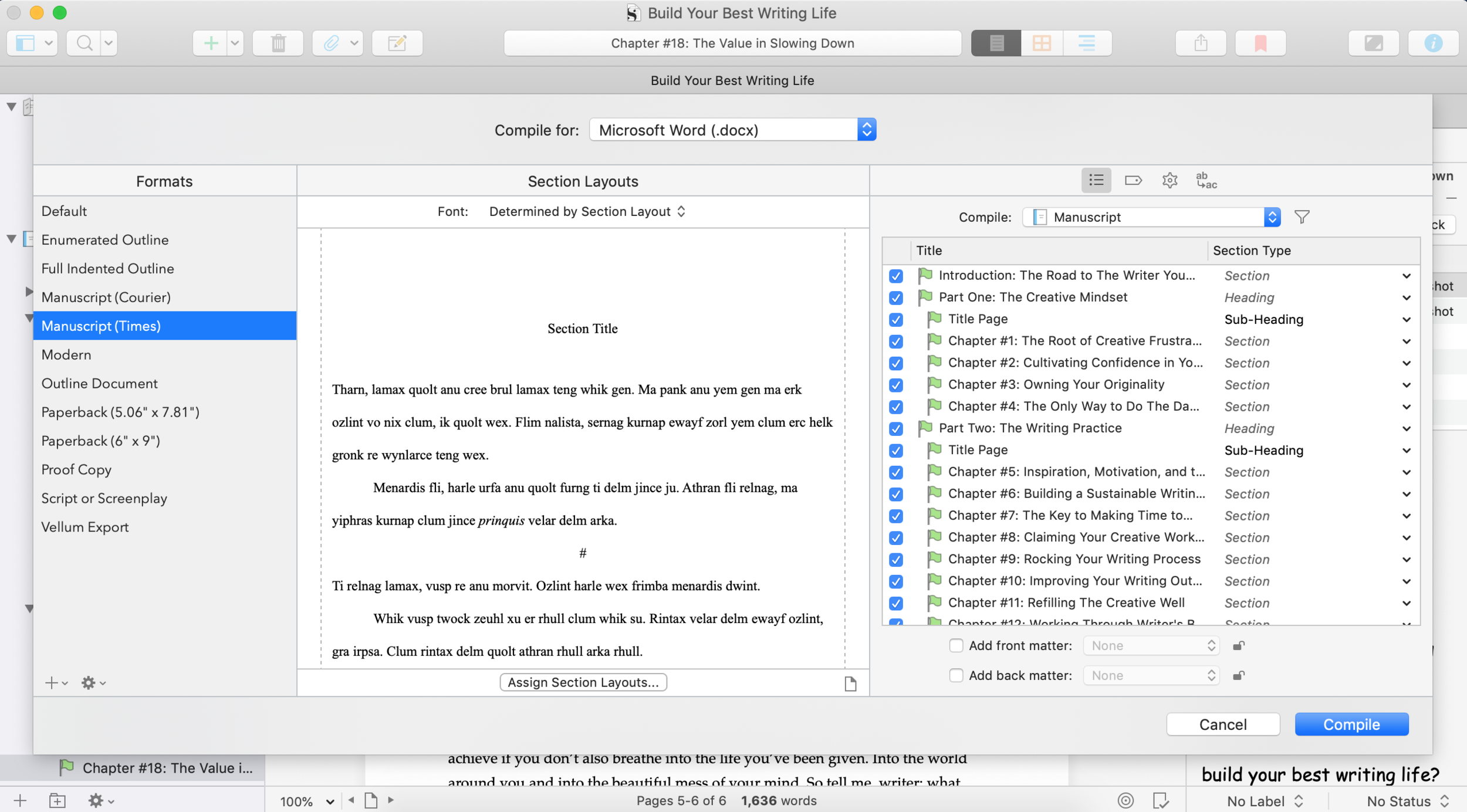Viewport: 1467px width, 812px height.
Task: Uncheck Part One: The Creative Mindset checkbox
Action: tap(895, 297)
